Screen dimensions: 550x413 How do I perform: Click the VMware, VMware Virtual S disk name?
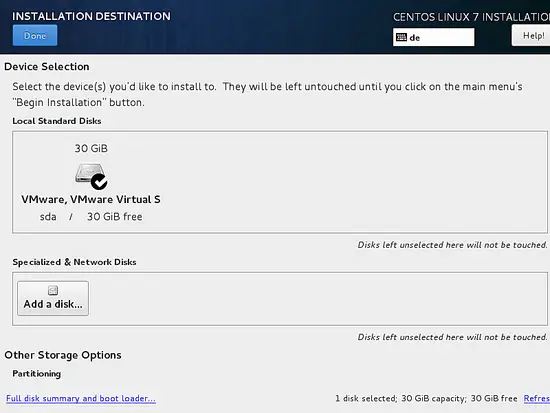[x=91, y=199]
